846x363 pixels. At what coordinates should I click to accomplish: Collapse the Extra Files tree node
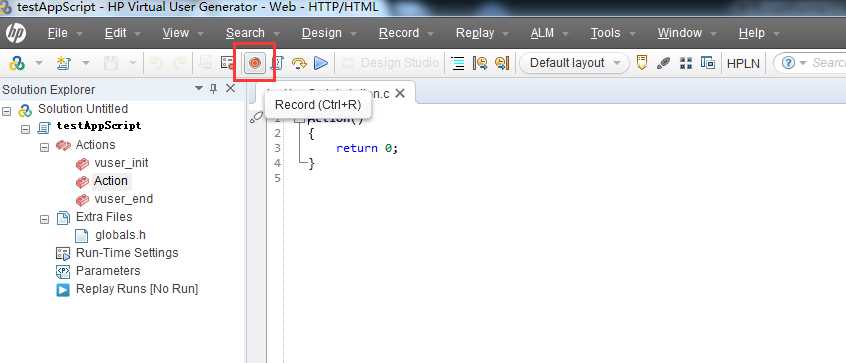point(45,220)
